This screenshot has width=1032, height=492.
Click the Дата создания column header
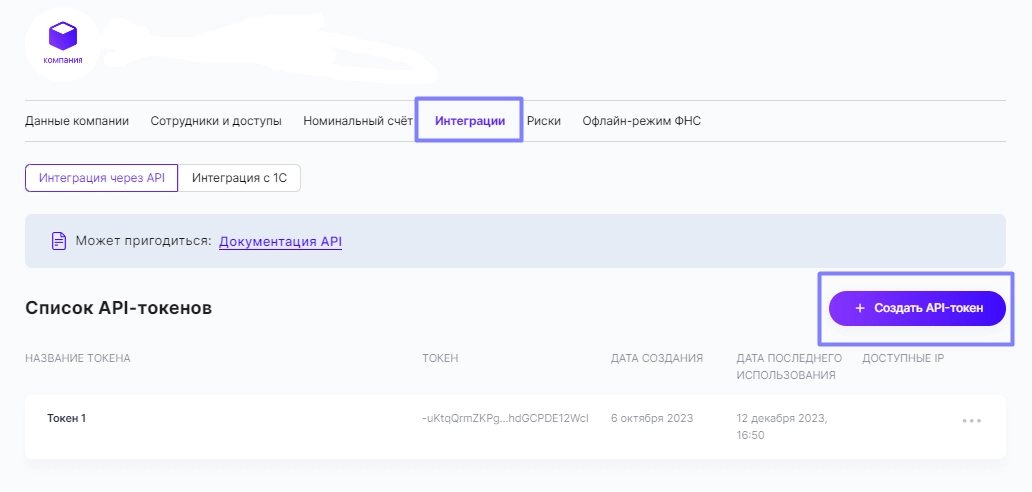(657, 358)
